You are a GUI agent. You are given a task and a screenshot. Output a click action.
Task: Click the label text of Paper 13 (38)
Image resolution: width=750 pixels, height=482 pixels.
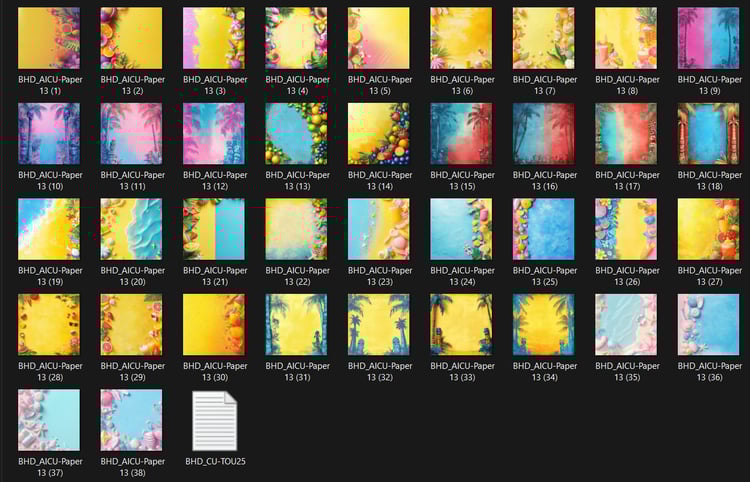(132, 467)
